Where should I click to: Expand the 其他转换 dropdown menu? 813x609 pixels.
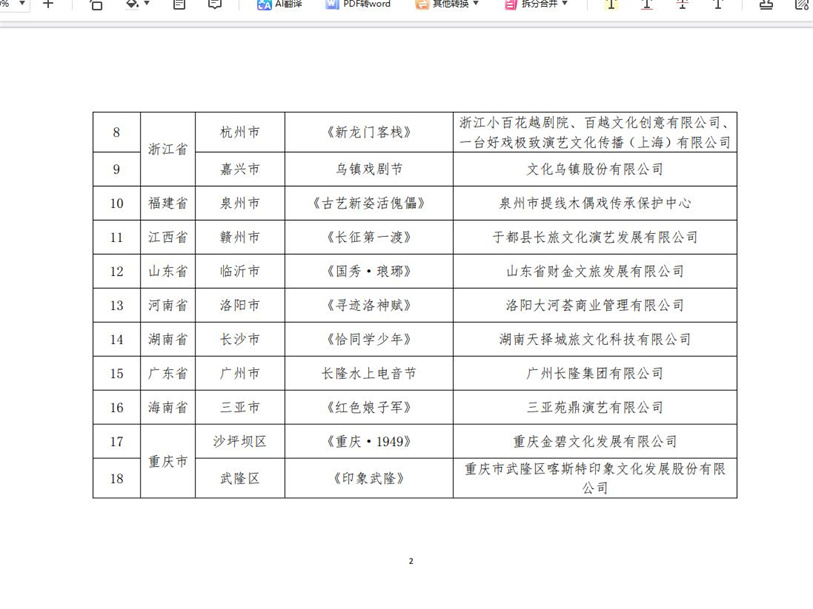click(x=447, y=4)
